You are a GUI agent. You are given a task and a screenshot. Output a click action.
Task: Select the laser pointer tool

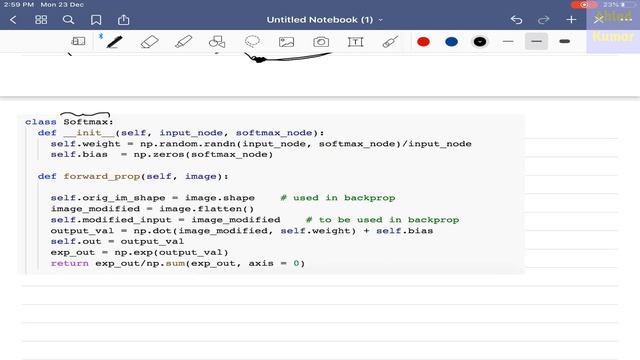pos(390,42)
